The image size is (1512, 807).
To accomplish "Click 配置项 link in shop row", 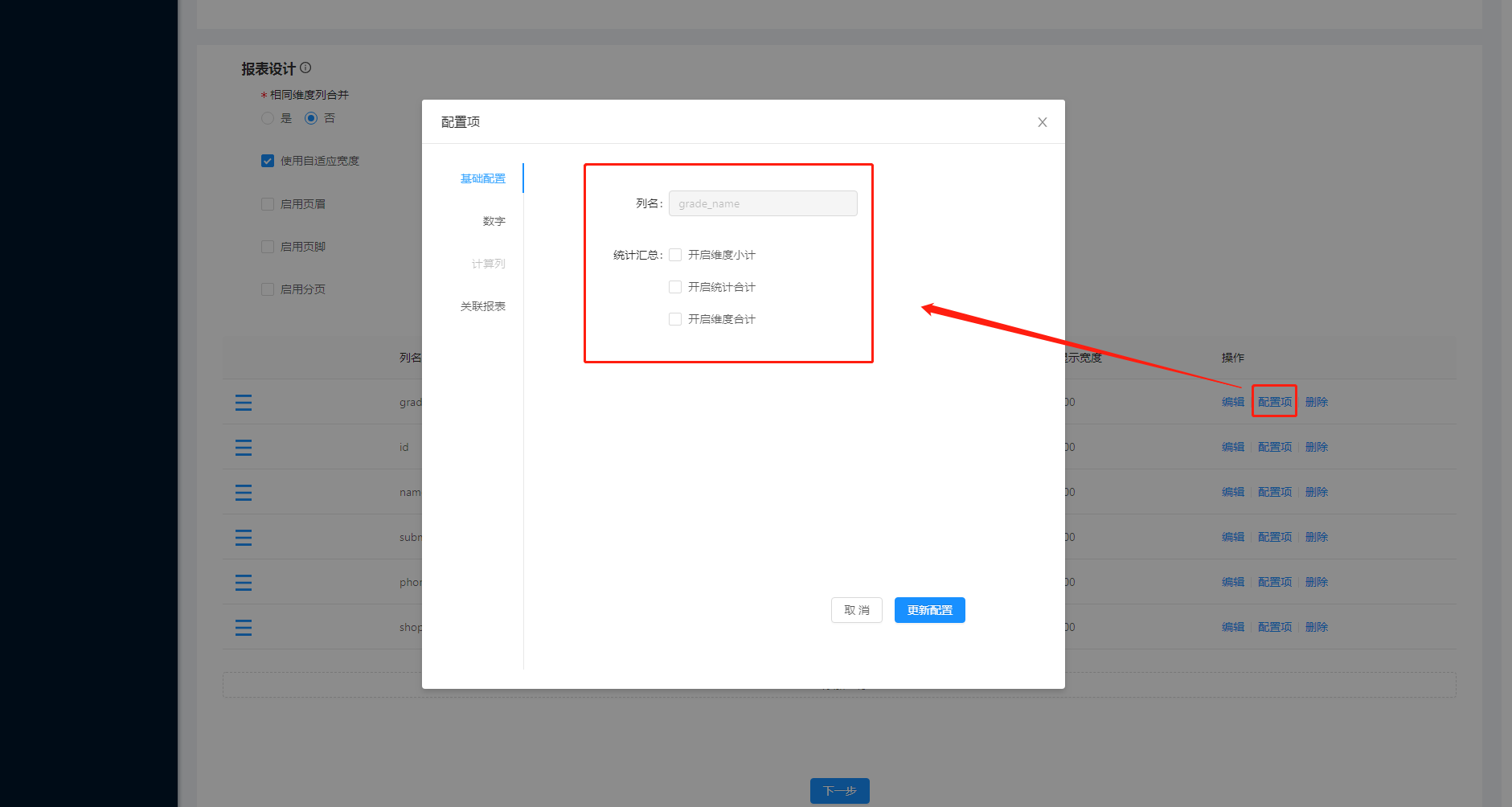I will [x=1275, y=627].
